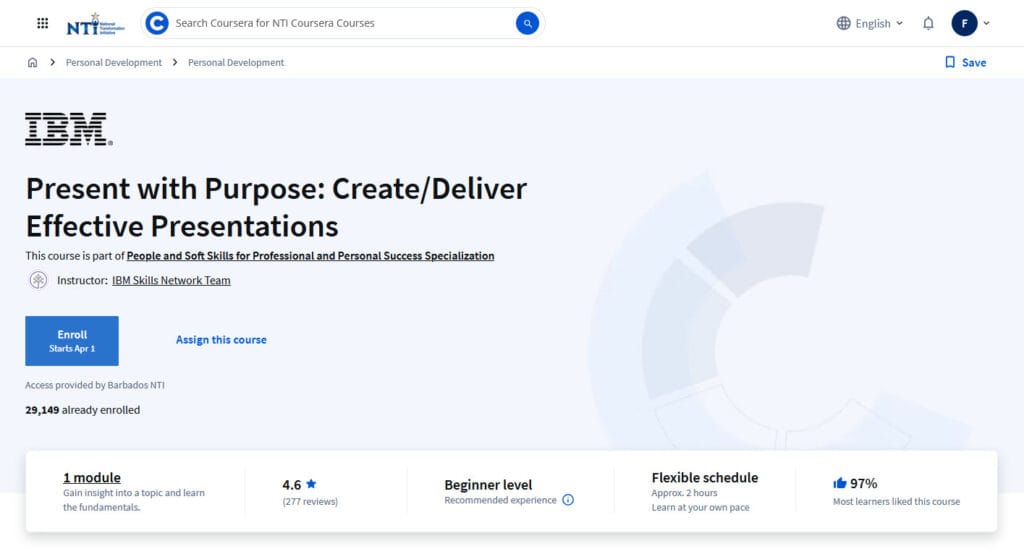Click the Coursera C logo icon
Viewport: 1024px width, 554px height.
(157, 23)
